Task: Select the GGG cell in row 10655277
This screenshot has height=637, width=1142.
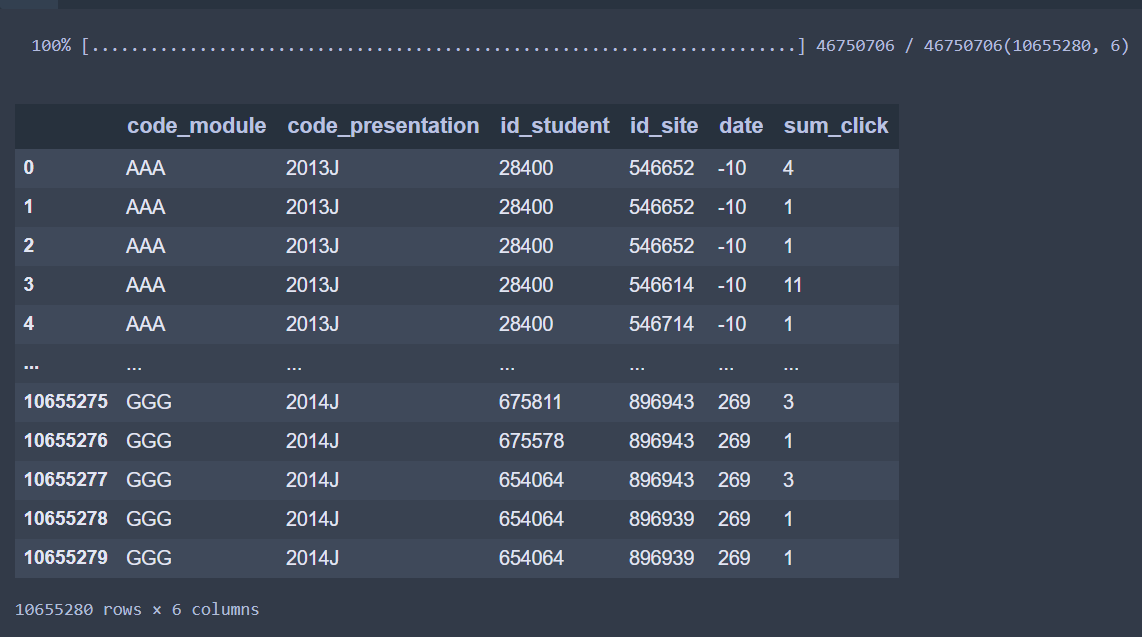Action: pos(149,480)
